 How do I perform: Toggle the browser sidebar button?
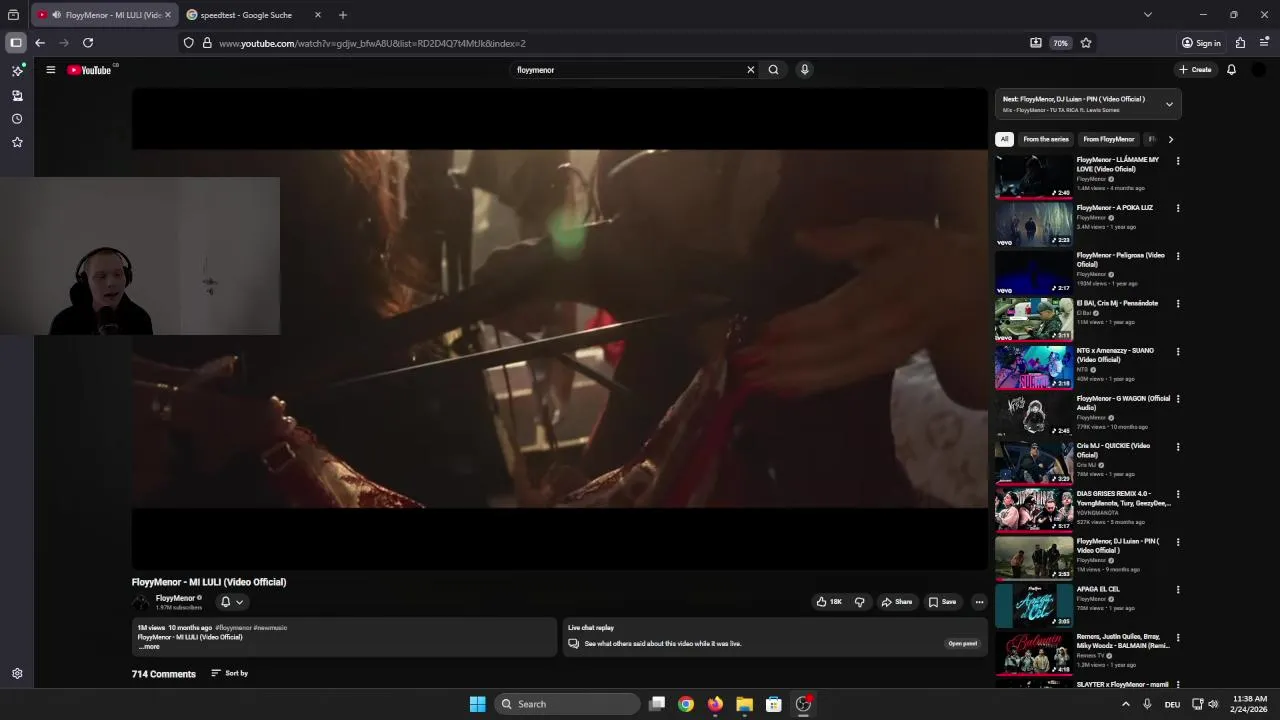16,43
